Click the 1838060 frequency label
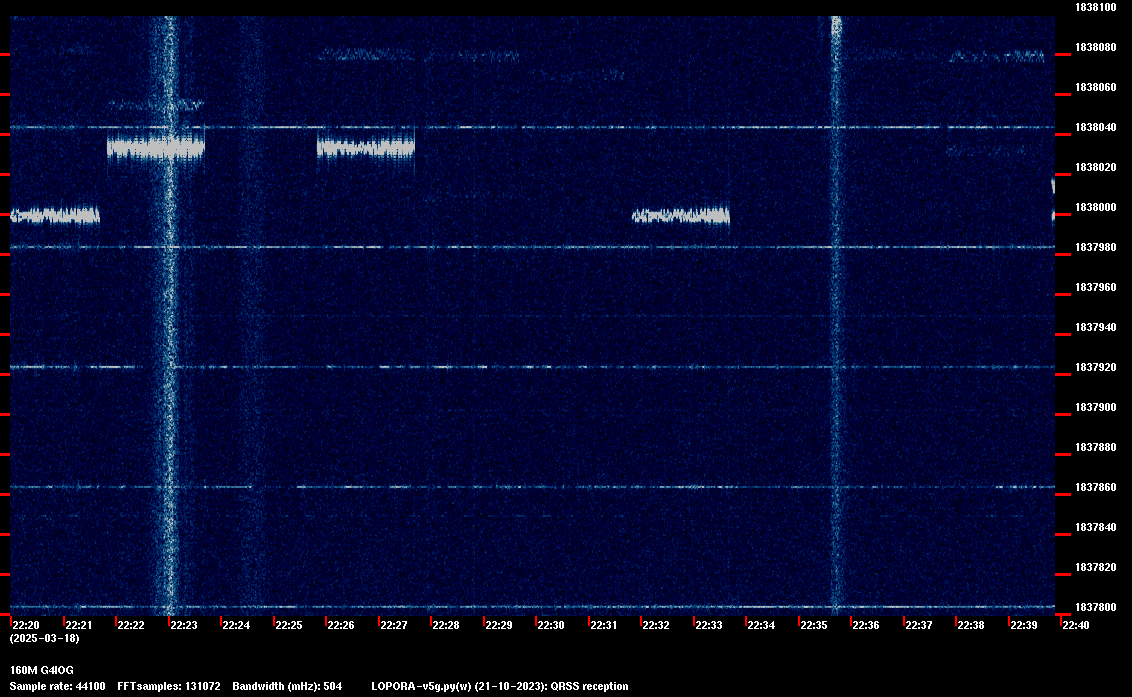Screen dimensions: 1132x697 [1096, 87]
